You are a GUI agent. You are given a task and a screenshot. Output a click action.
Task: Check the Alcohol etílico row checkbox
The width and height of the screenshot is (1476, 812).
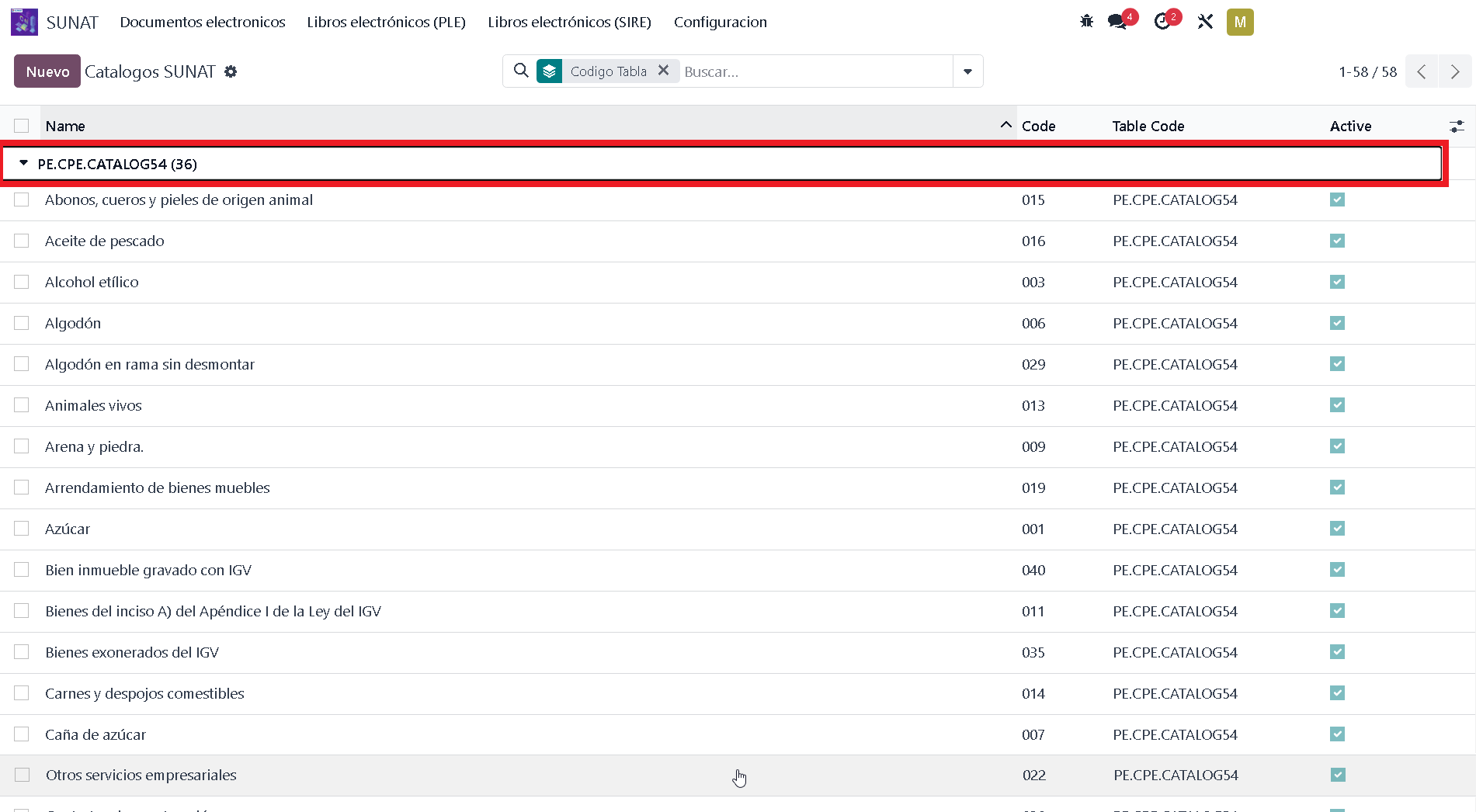point(22,282)
